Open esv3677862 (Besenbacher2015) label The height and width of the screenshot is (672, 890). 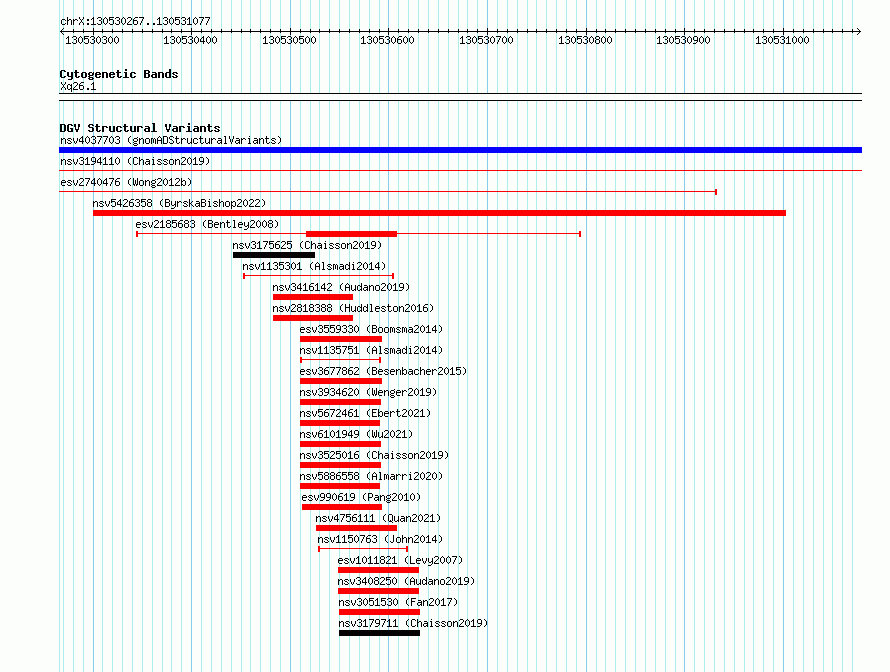coord(383,371)
